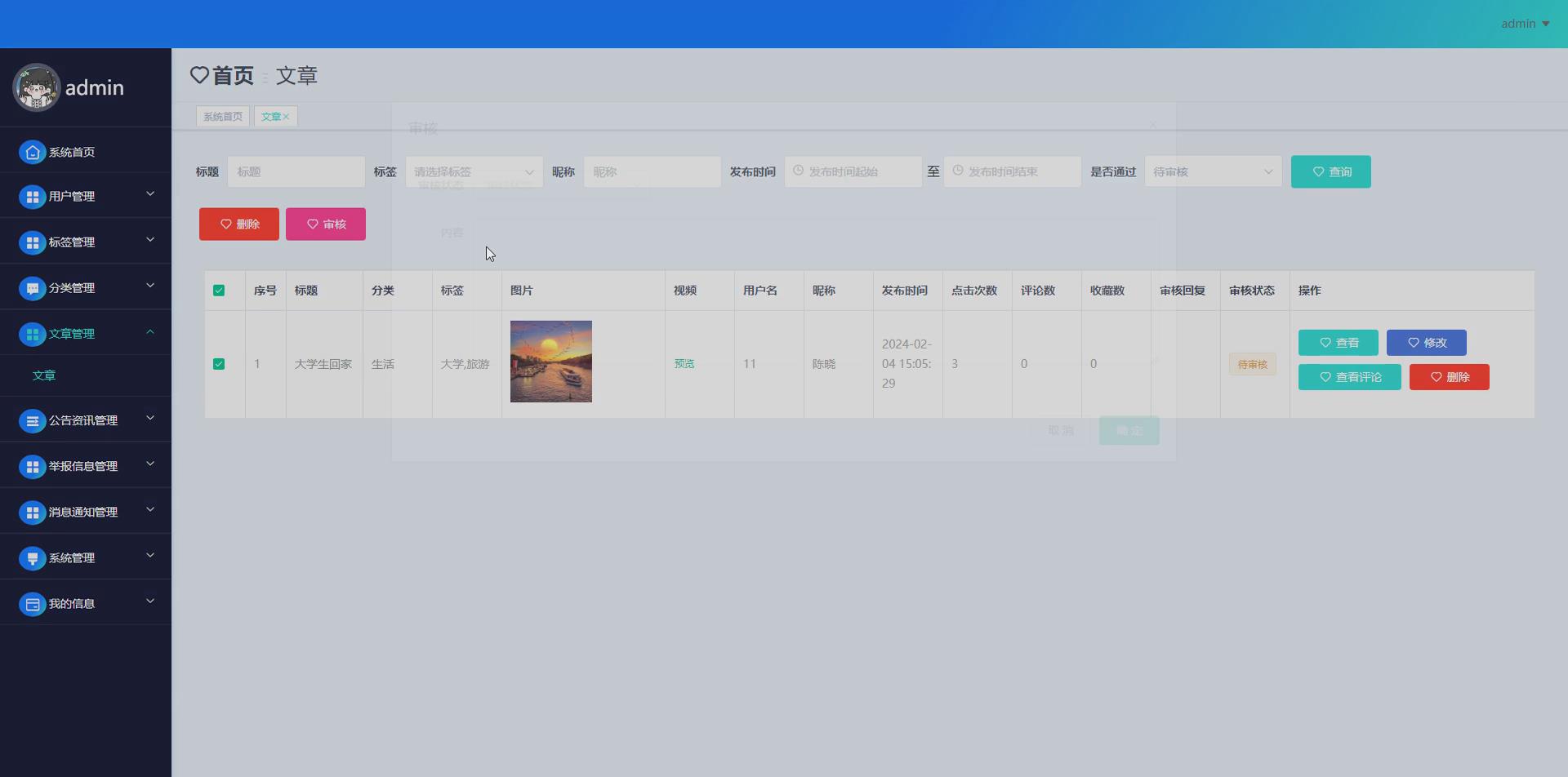Image resolution: width=1568 pixels, height=777 pixels.
Task: Click the admin avatar image
Action: [x=36, y=87]
